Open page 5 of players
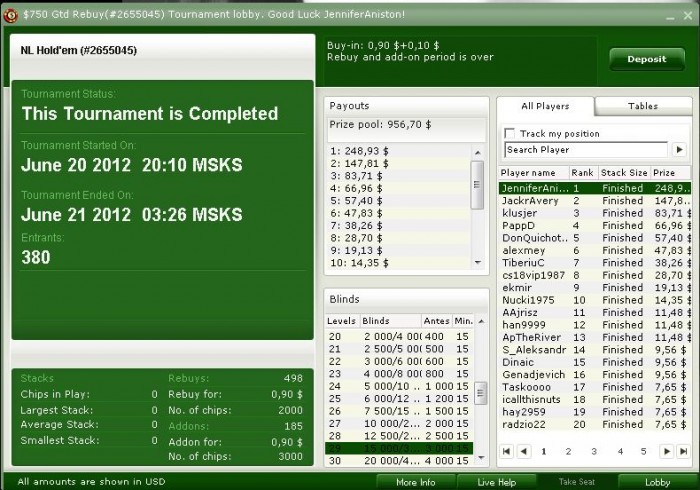The width and height of the screenshot is (700, 490). click(x=643, y=452)
